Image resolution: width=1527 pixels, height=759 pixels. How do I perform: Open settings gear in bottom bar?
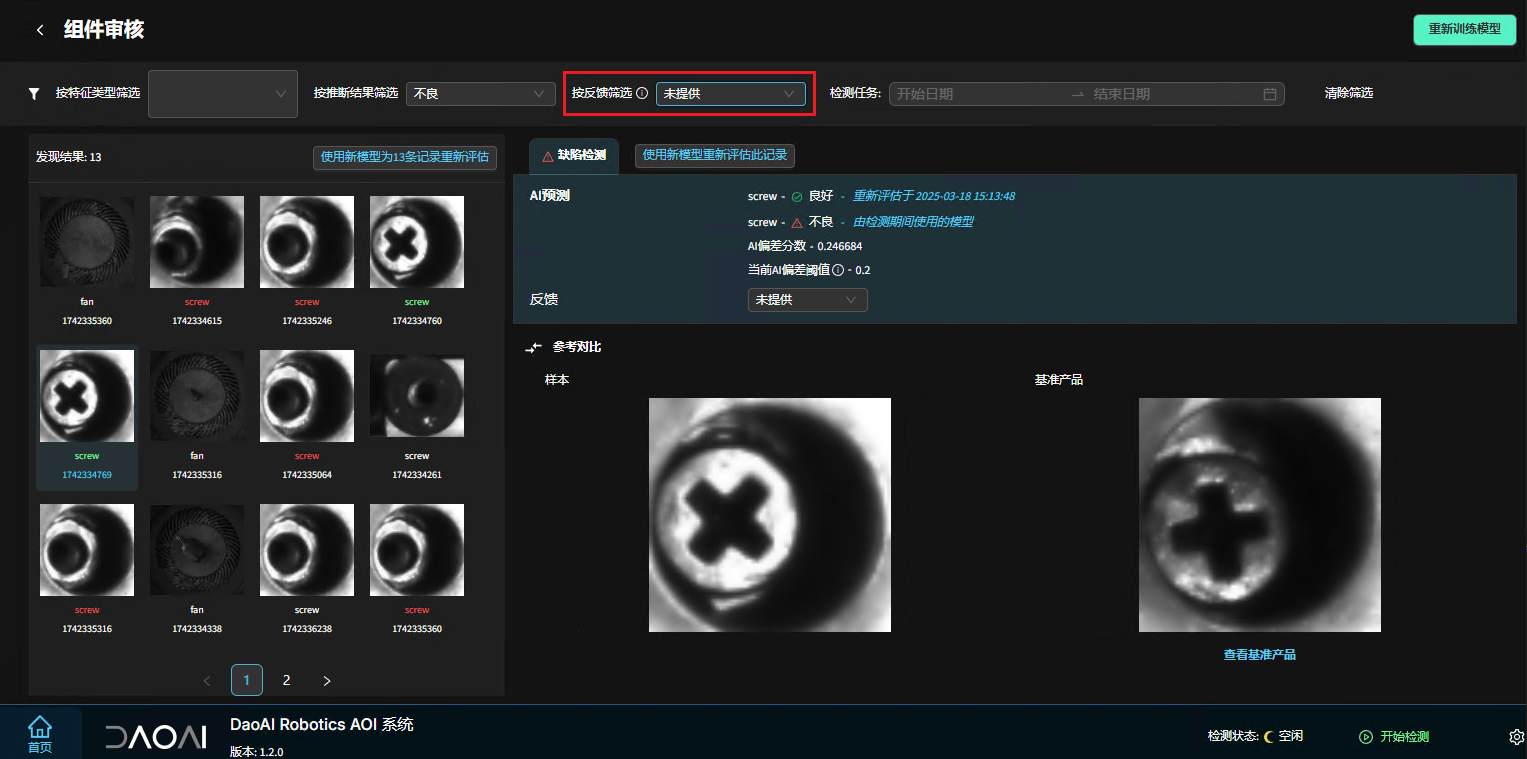(x=1515, y=737)
